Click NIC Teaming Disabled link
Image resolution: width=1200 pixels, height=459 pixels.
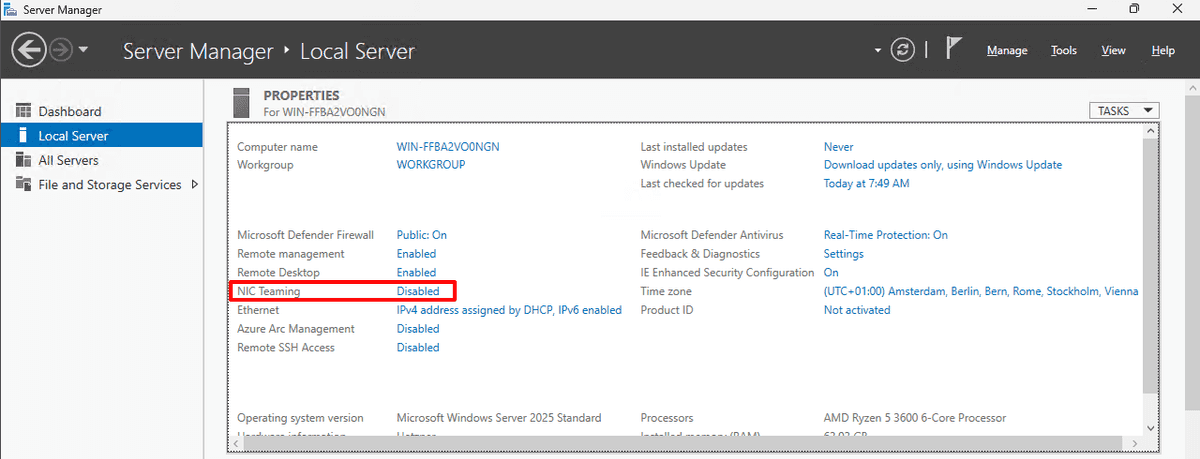click(x=418, y=291)
